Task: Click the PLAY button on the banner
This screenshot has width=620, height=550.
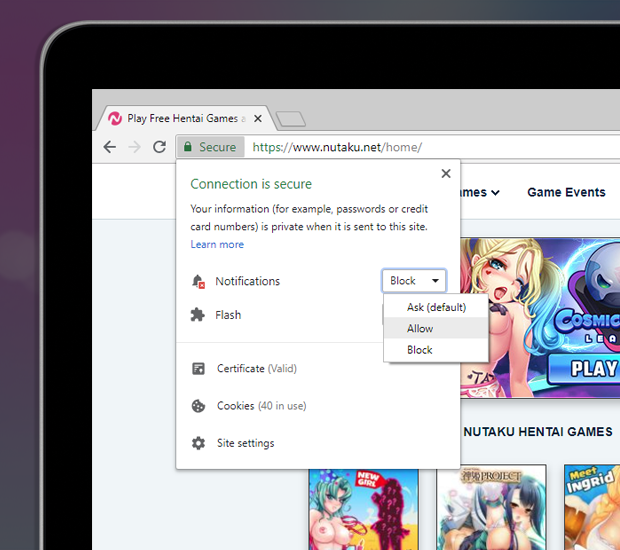Action: [585, 369]
